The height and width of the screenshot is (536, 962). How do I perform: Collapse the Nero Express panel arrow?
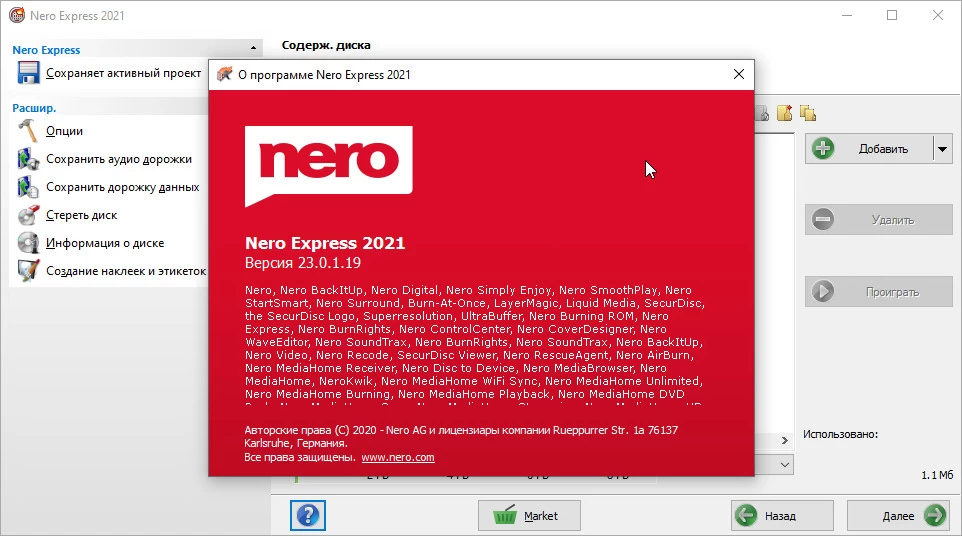[252, 49]
